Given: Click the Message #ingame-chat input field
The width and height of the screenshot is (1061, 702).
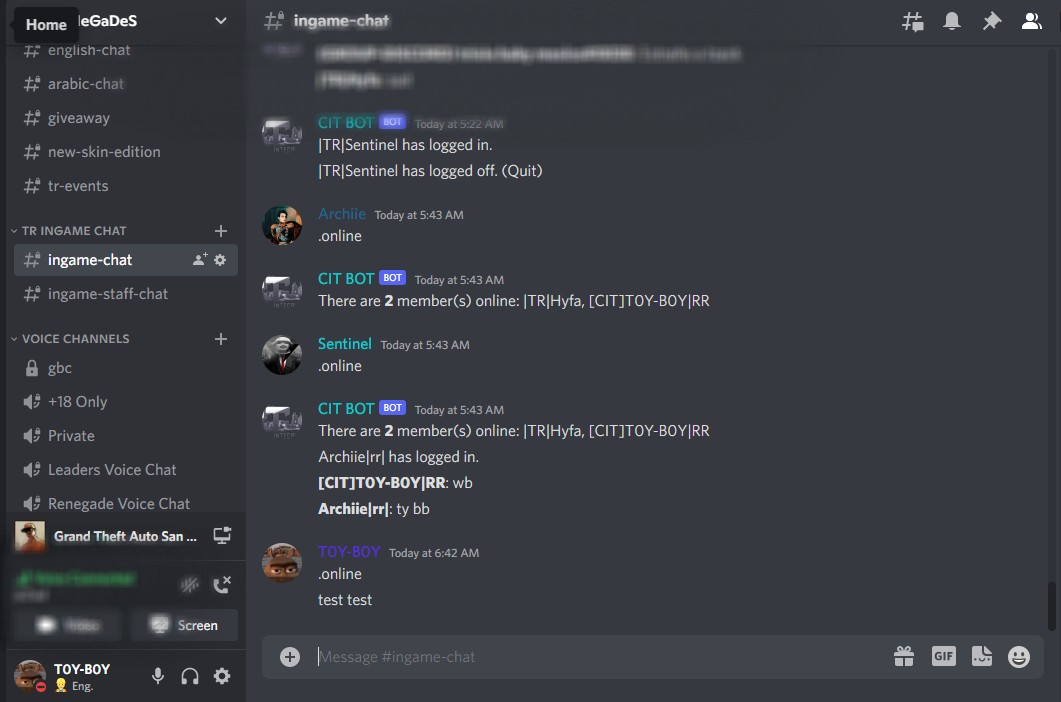Looking at the screenshot, I should coord(599,656).
